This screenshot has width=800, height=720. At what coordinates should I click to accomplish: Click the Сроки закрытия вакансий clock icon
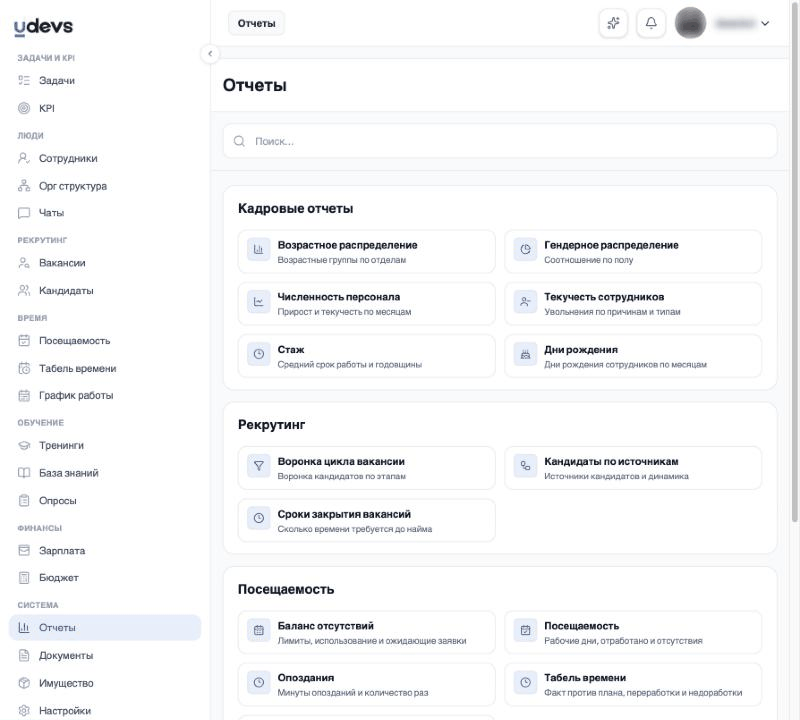coord(259,518)
